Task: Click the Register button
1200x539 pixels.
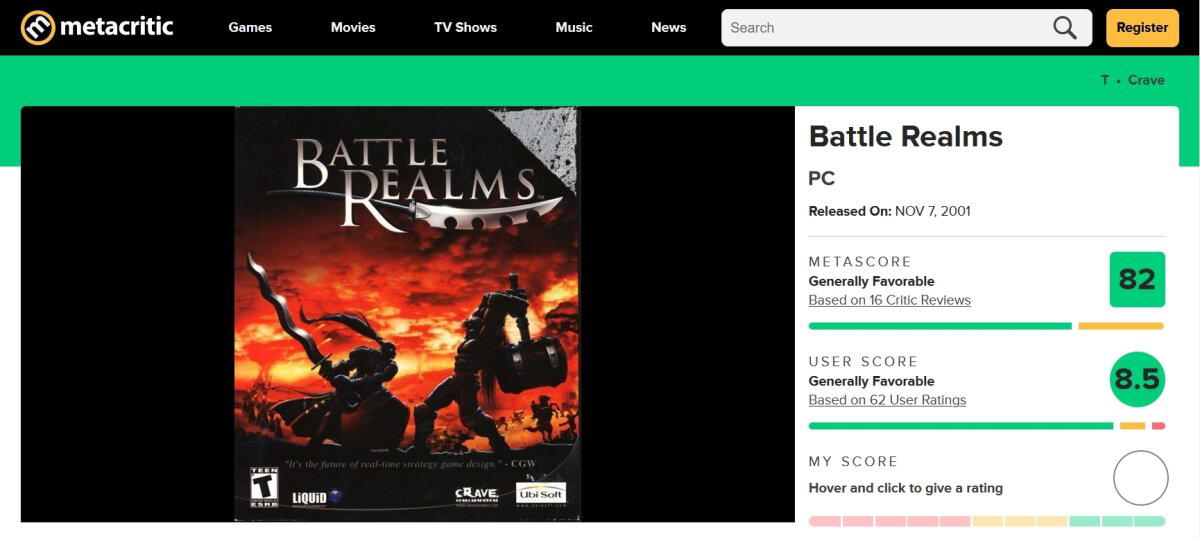Action: pos(1143,28)
